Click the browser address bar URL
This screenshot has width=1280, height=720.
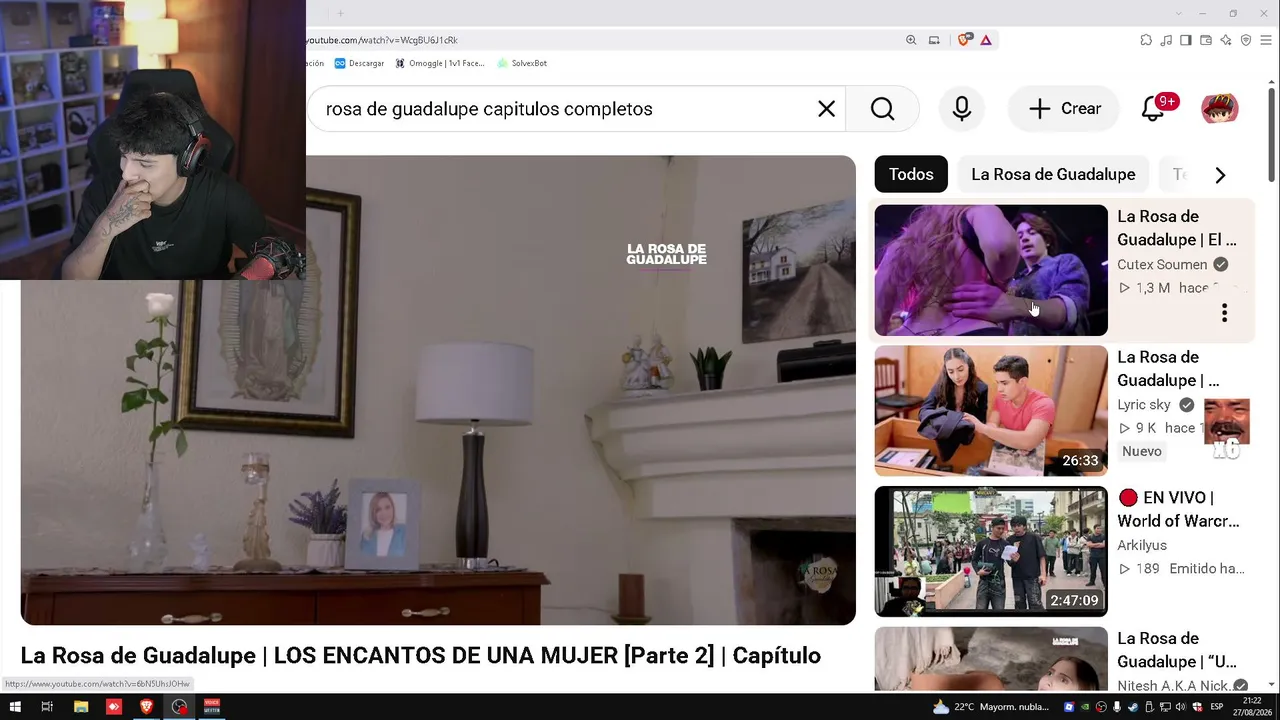381,40
